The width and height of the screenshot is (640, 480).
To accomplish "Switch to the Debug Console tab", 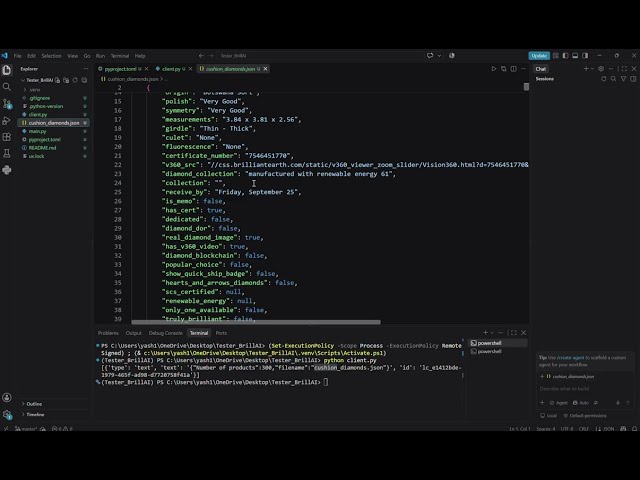I will click(165, 333).
